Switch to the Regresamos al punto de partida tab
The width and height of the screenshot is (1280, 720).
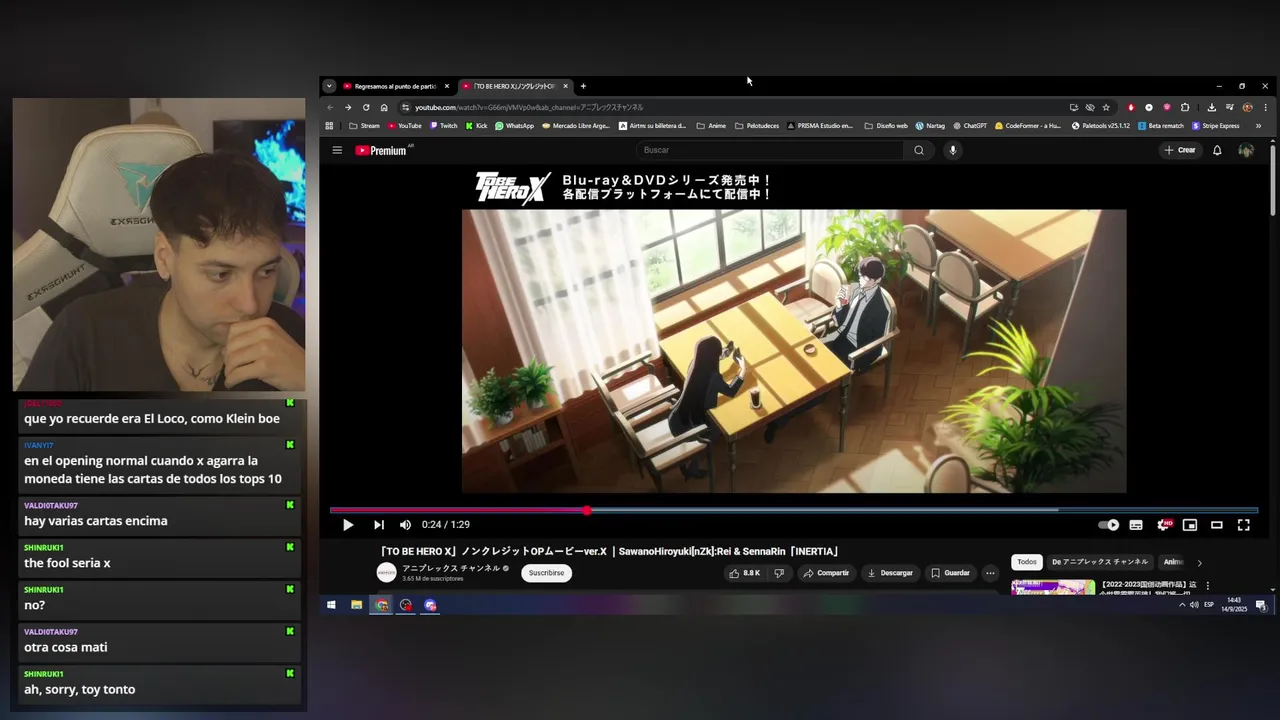[x=395, y=86]
